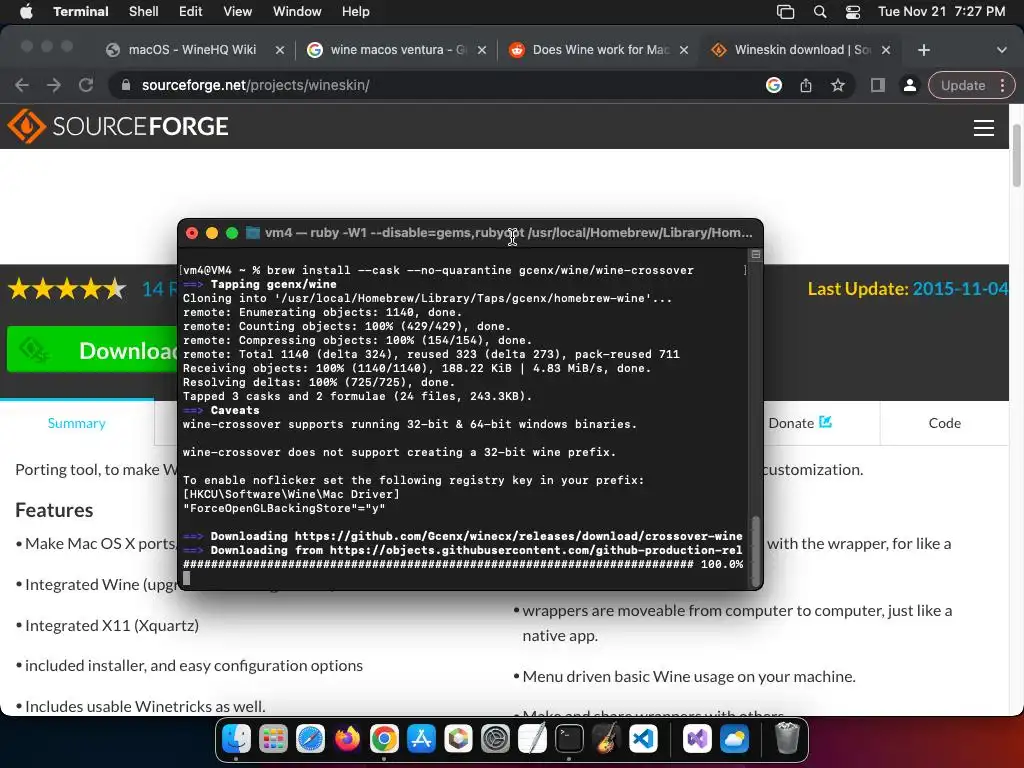
Task: Open Weather app from the Dock
Action: click(x=734, y=739)
